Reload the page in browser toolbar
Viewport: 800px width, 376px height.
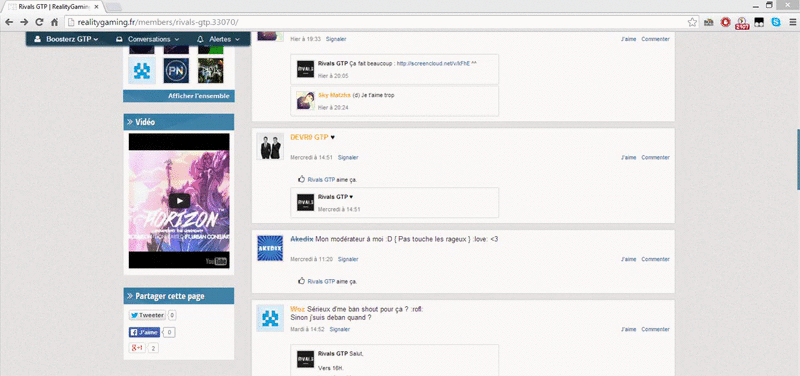tap(39, 22)
